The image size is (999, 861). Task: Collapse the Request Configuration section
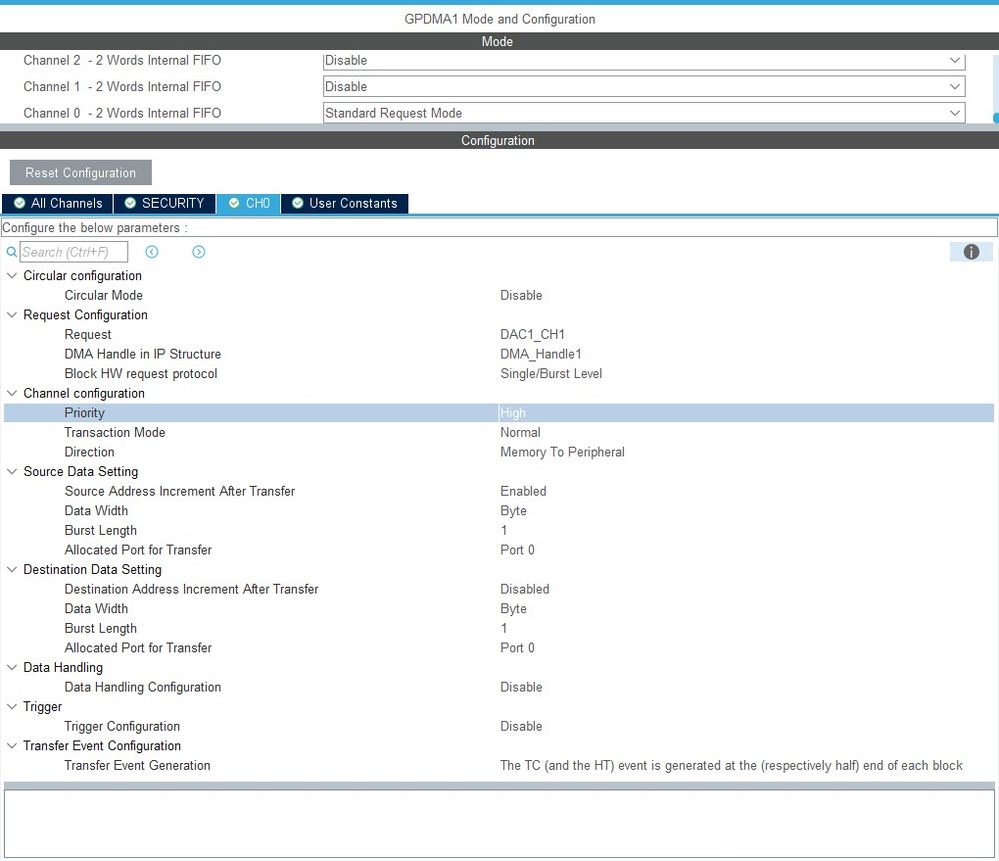tap(12, 314)
